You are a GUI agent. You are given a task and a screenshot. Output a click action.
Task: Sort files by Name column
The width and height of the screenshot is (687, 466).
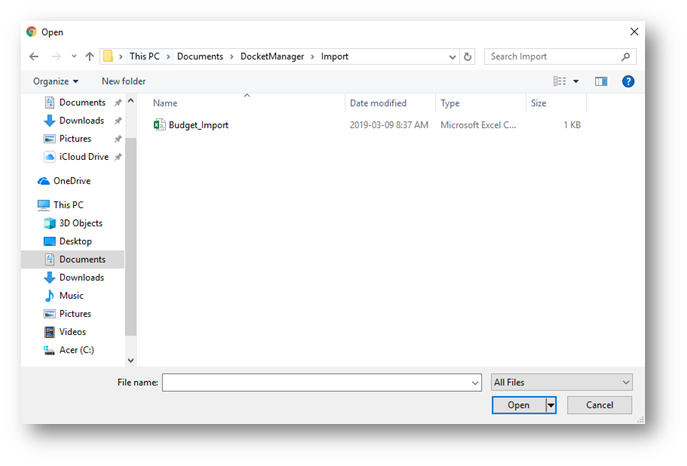[x=165, y=103]
